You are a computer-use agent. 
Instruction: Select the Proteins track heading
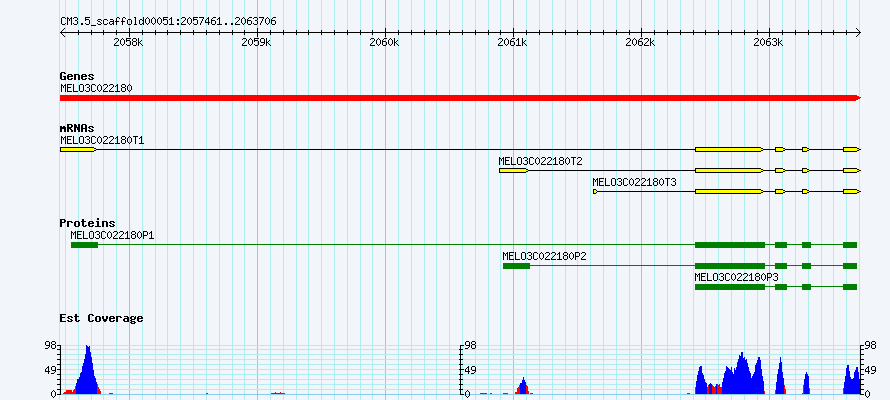coord(87,223)
